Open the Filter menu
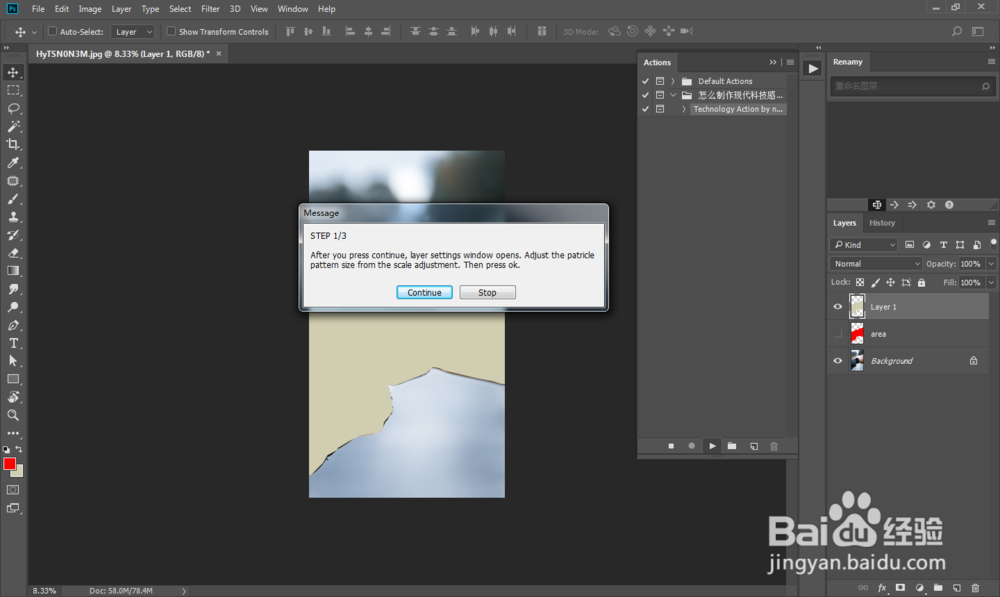The height and width of the screenshot is (597, 1000). 210,9
